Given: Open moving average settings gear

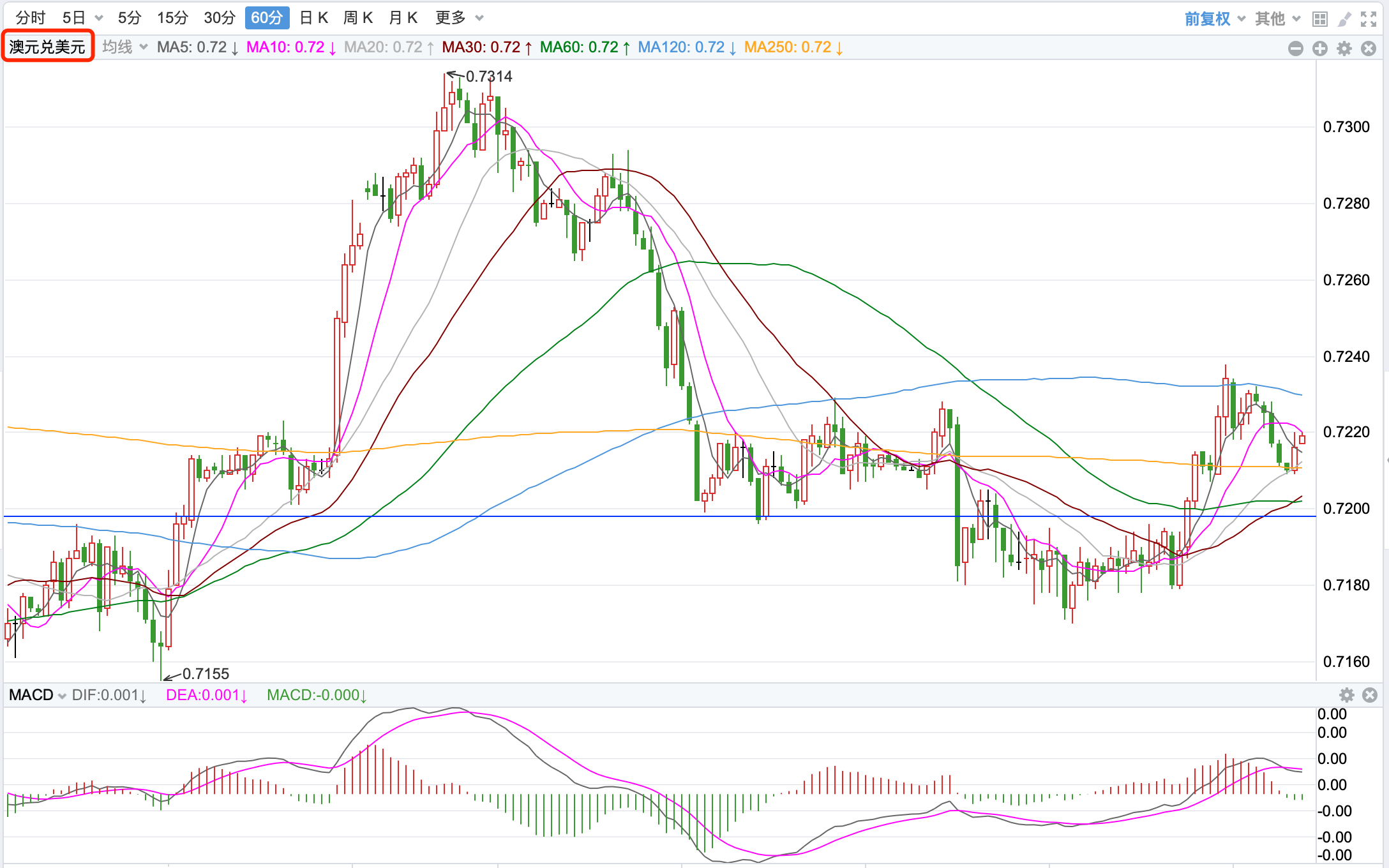Looking at the screenshot, I should click(x=1344, y=49).
